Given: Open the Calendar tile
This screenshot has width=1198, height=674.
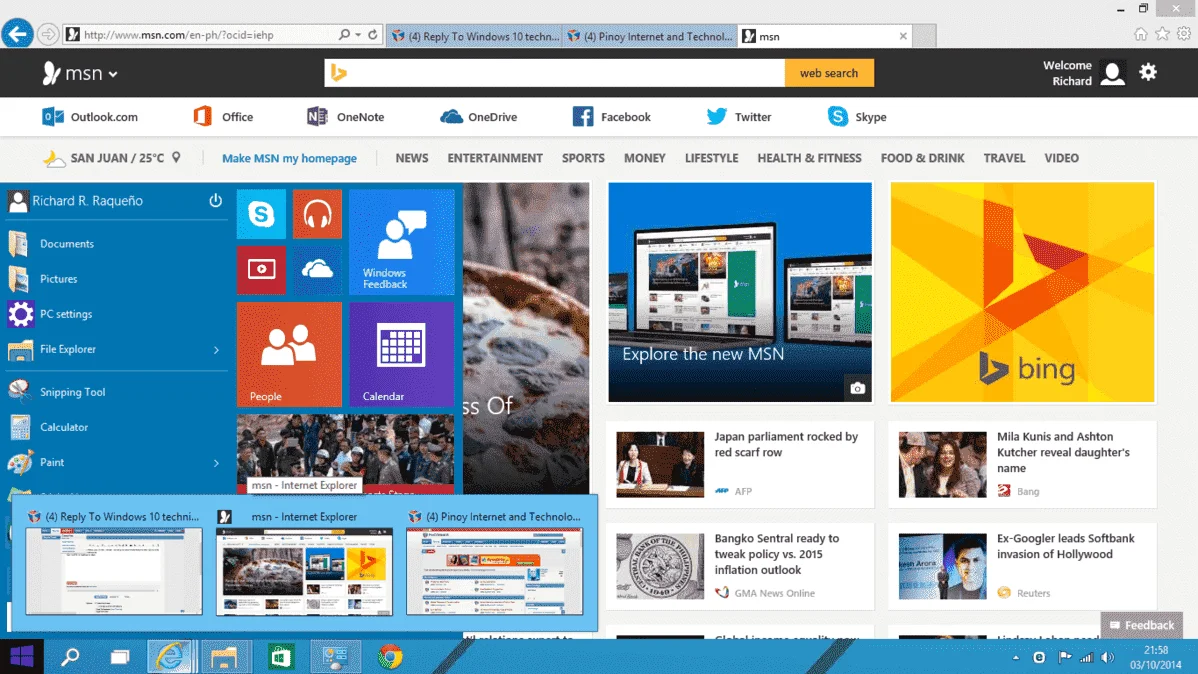Looking at the screenshot, I should [x=402, y=354].
